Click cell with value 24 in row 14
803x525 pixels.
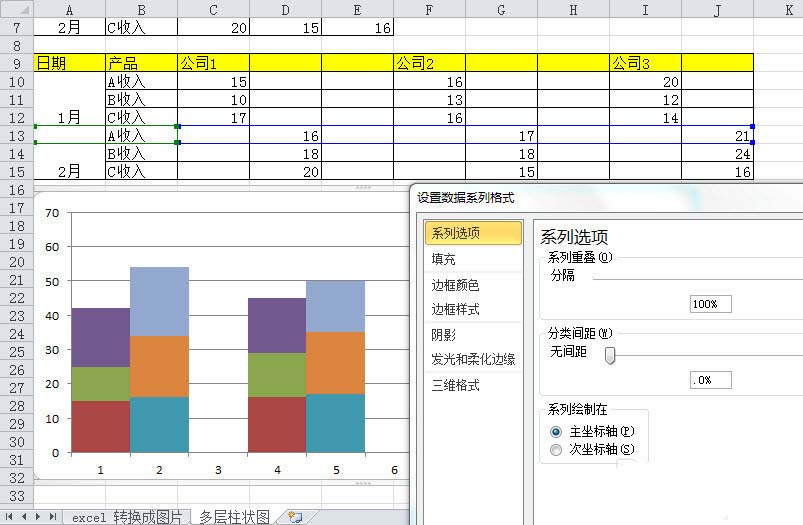point(717,153)
